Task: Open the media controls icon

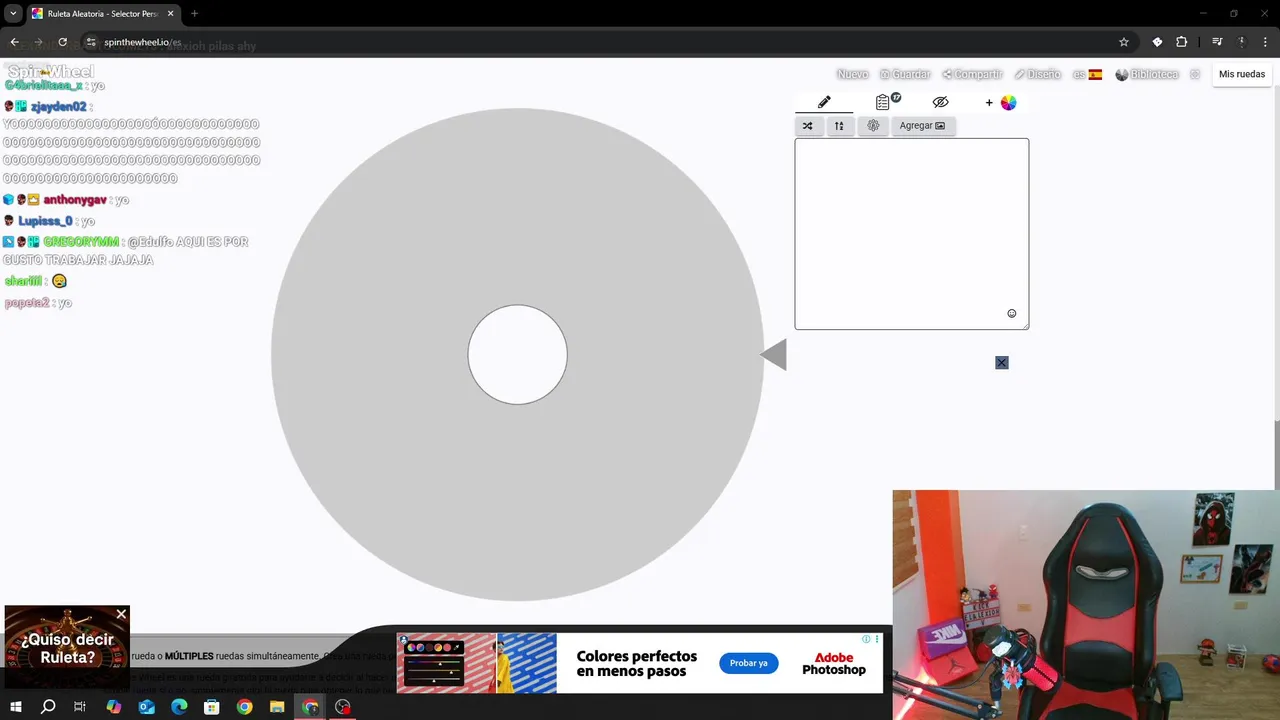Action: 1217,42
